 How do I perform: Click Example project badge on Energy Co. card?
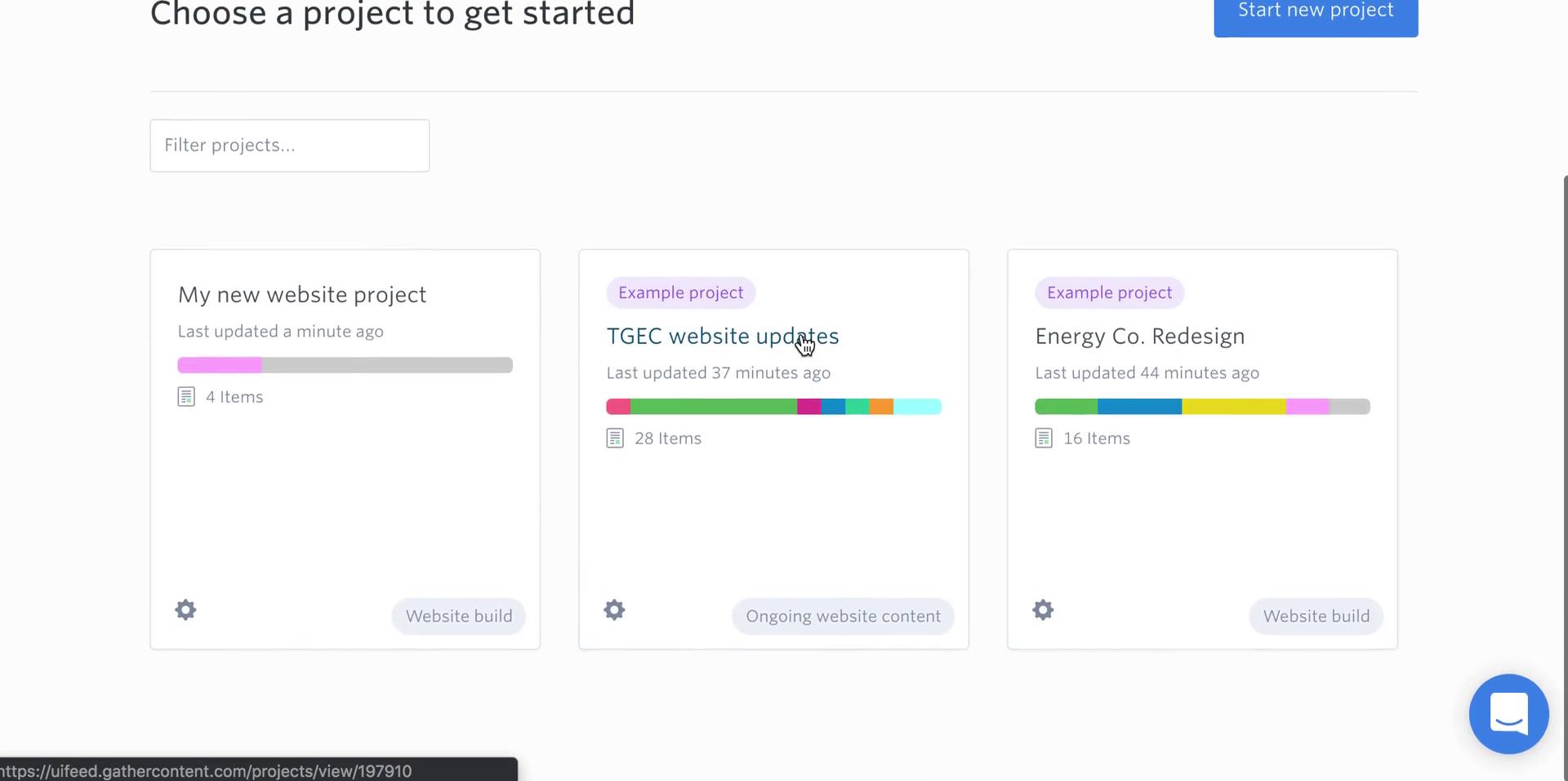click(x=1109, y=292)
